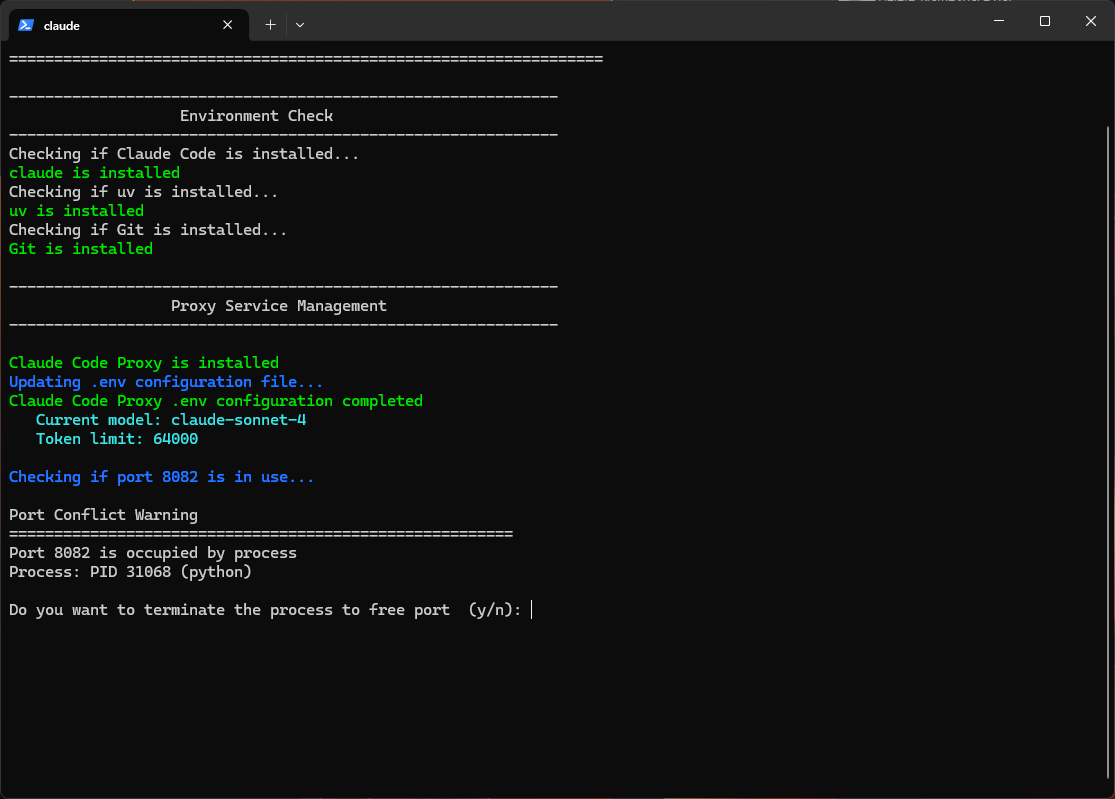The image size is (1115, 799).
Task: Select the claude terminal tab
Action: [128, 25]
